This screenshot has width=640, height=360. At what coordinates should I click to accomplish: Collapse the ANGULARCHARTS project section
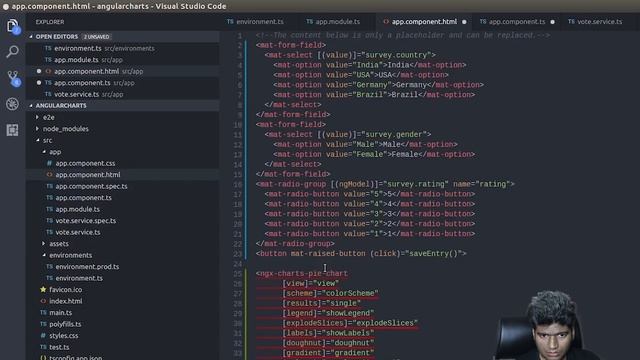[122, 106]
